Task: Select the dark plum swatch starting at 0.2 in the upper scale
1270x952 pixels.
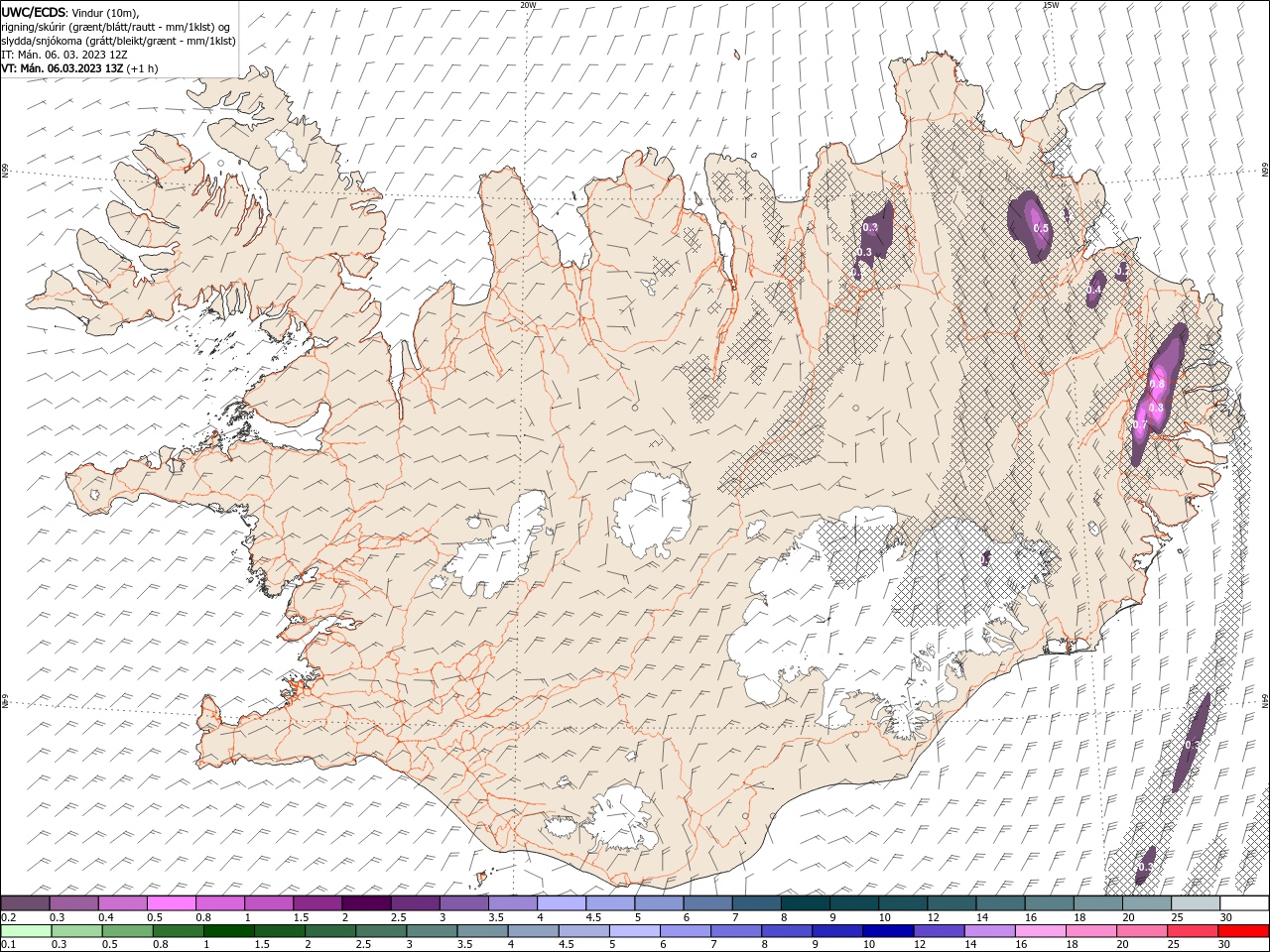Action: coord(25,903)
